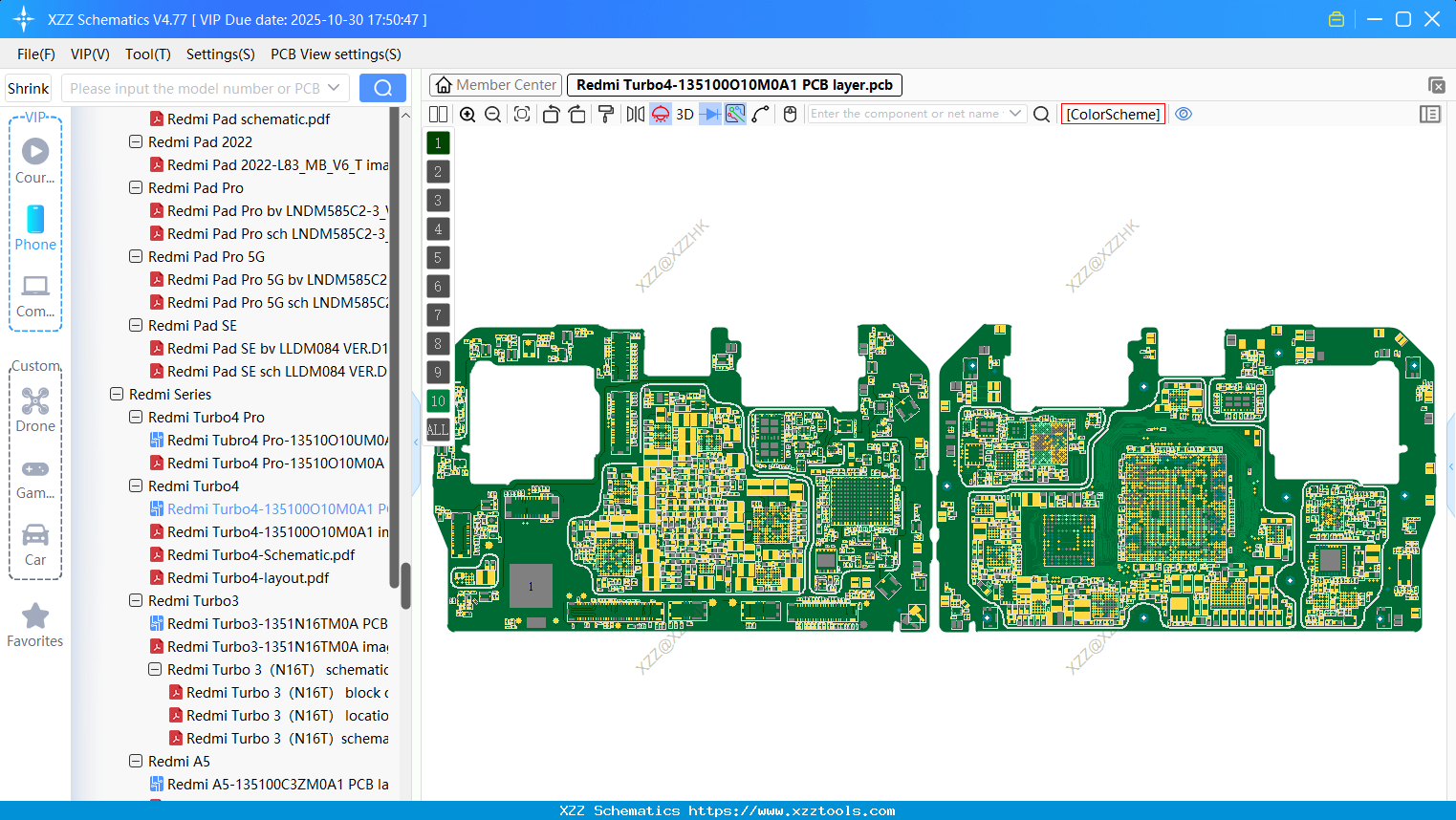
Task: Switch to PCB View settings menu
Action: pyautogui.click(x=335, y=54)
